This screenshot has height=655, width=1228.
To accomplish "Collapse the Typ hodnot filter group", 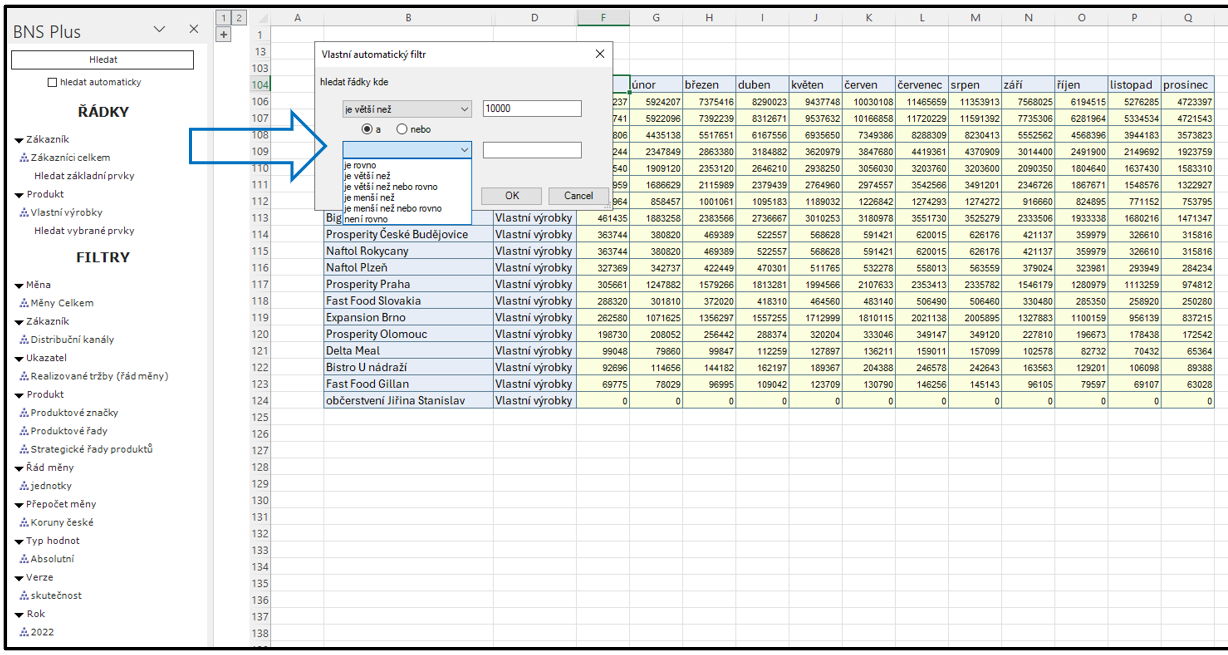I will click(19, 541).
